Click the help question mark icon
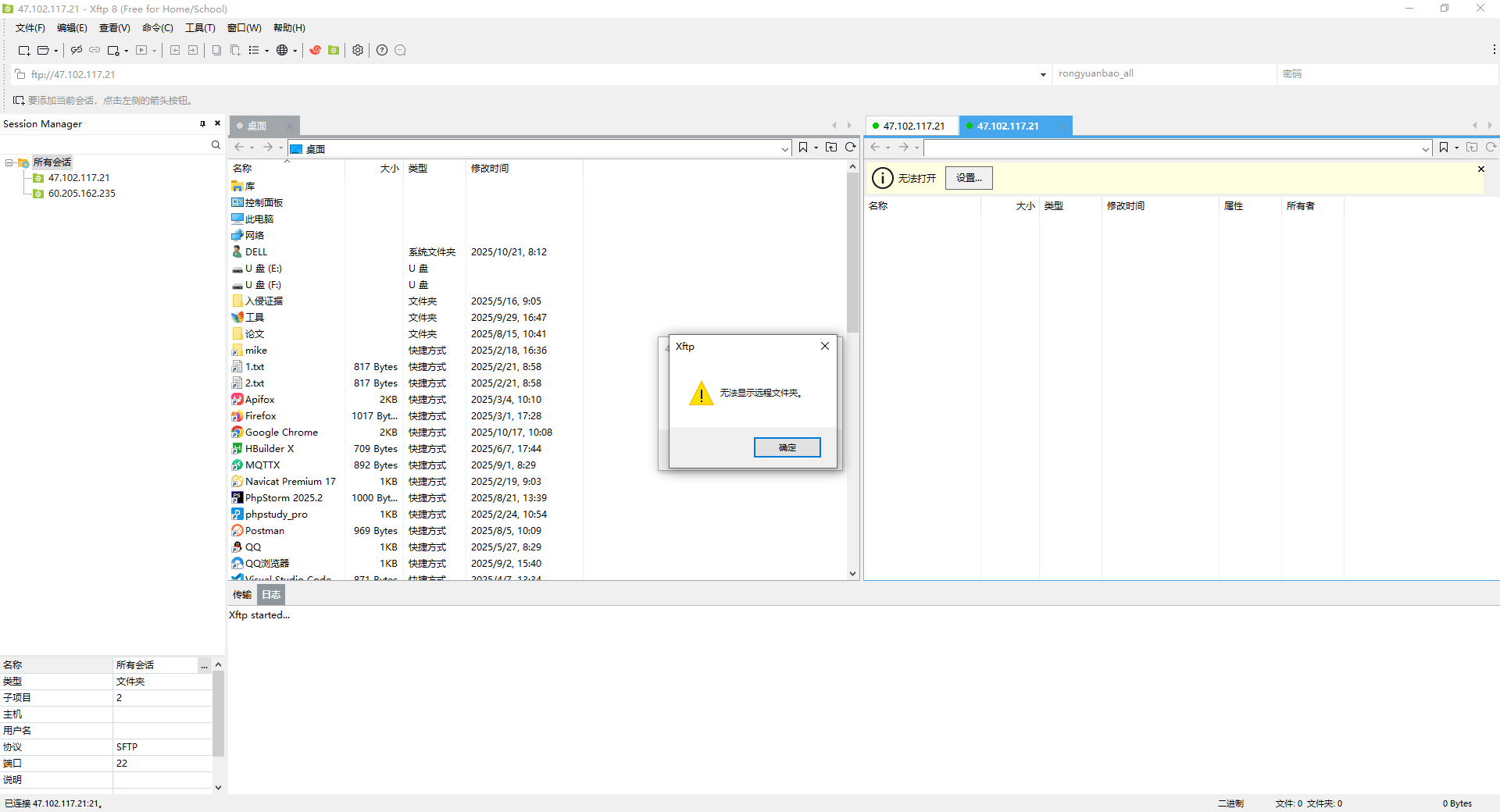 382,50
